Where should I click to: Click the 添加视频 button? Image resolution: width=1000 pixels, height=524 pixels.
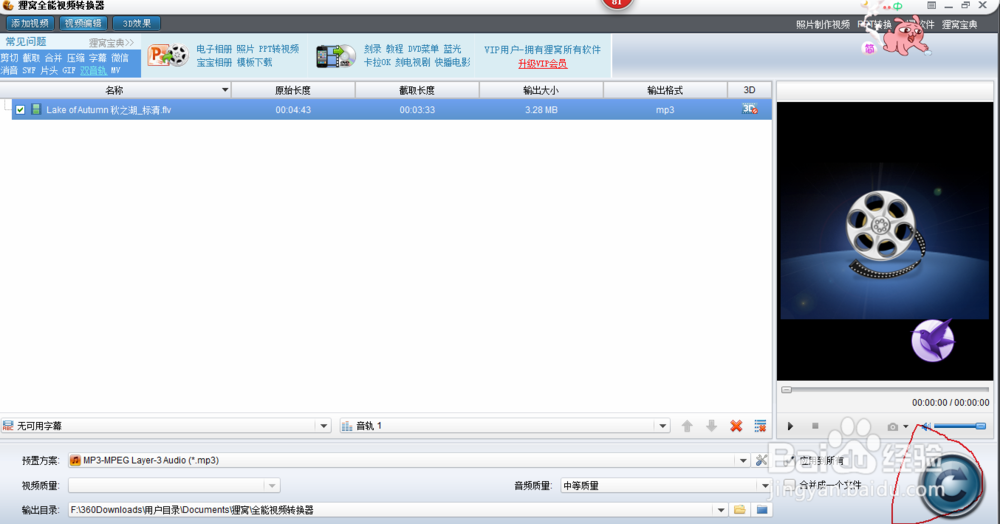coord(30,24)
